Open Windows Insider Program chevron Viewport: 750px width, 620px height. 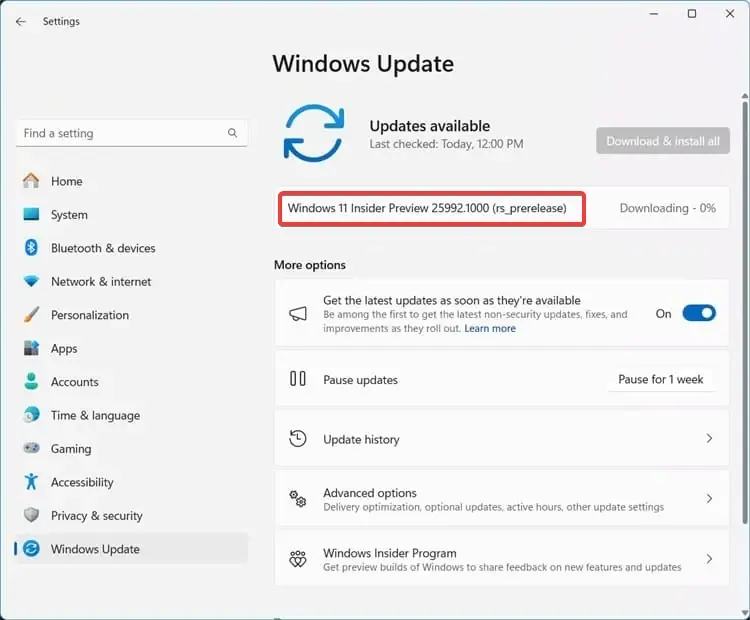[x=709, y=559]
